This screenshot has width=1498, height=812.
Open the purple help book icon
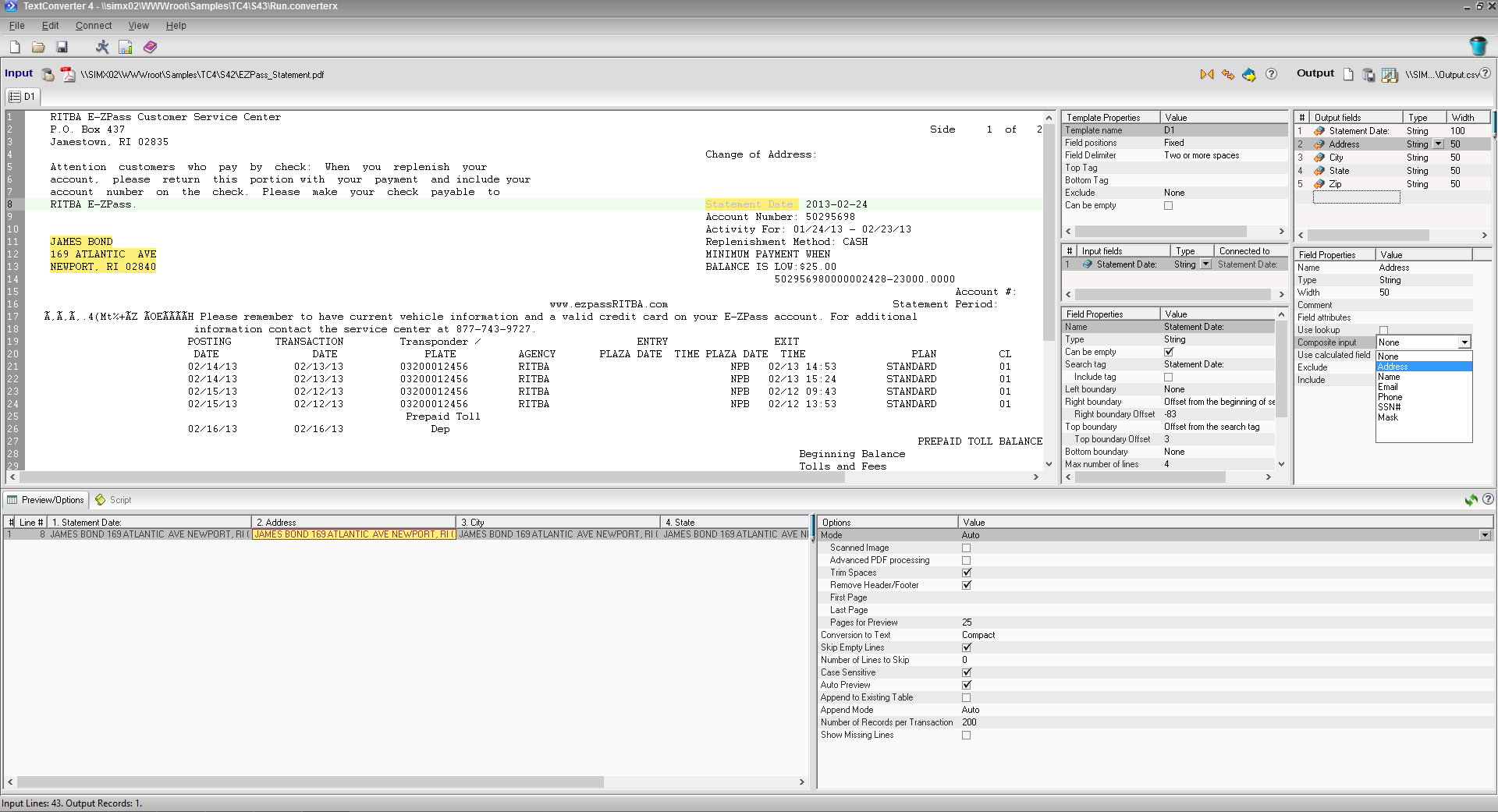point(150,48)
